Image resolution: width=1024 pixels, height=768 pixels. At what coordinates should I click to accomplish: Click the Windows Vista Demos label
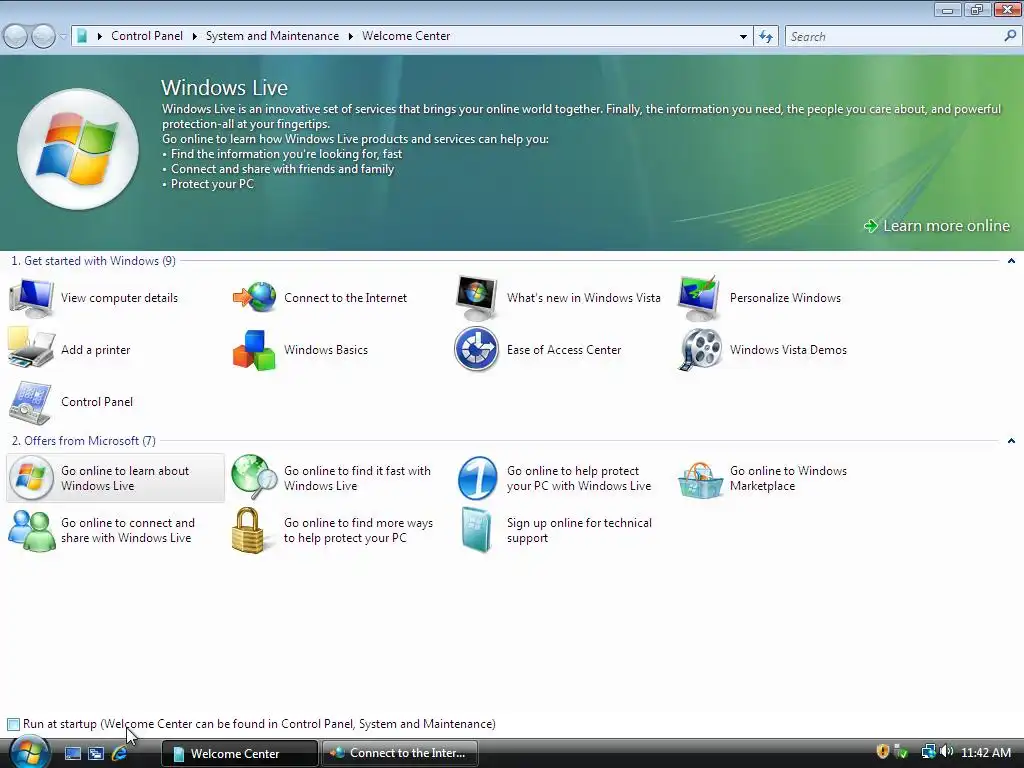point(788,350)
